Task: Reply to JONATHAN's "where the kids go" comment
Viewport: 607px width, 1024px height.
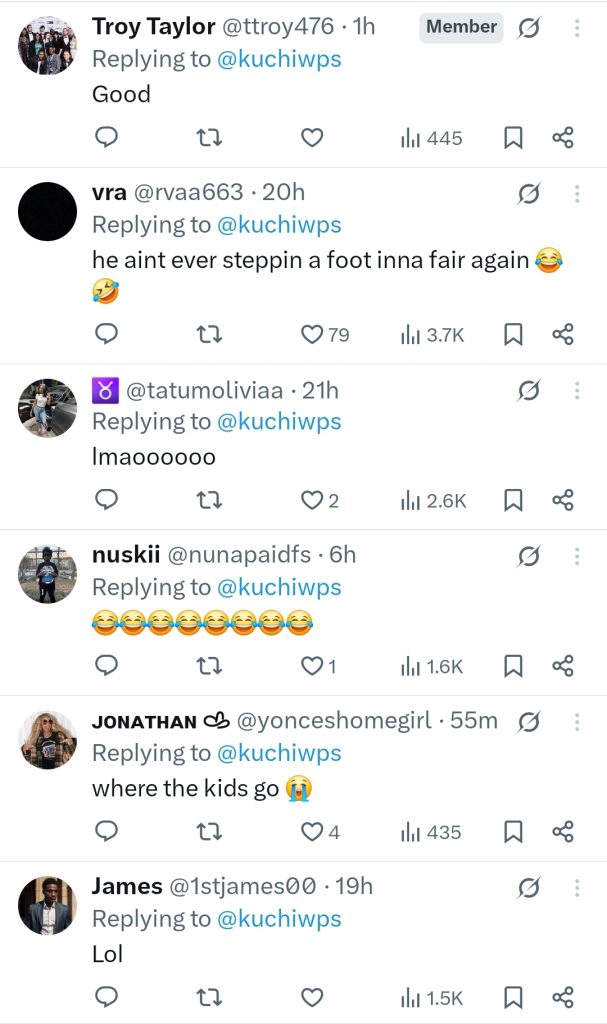Action: pyautogui.click(x=106, y=831)
